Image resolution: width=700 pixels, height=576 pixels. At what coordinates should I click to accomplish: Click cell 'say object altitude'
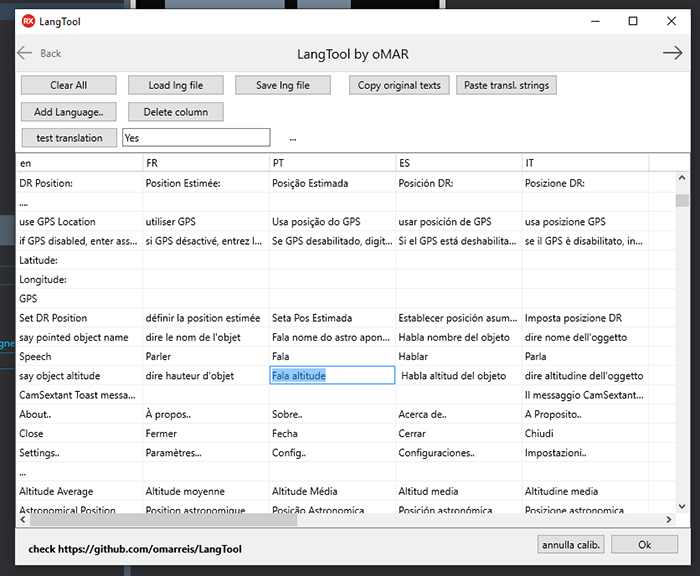79,376
